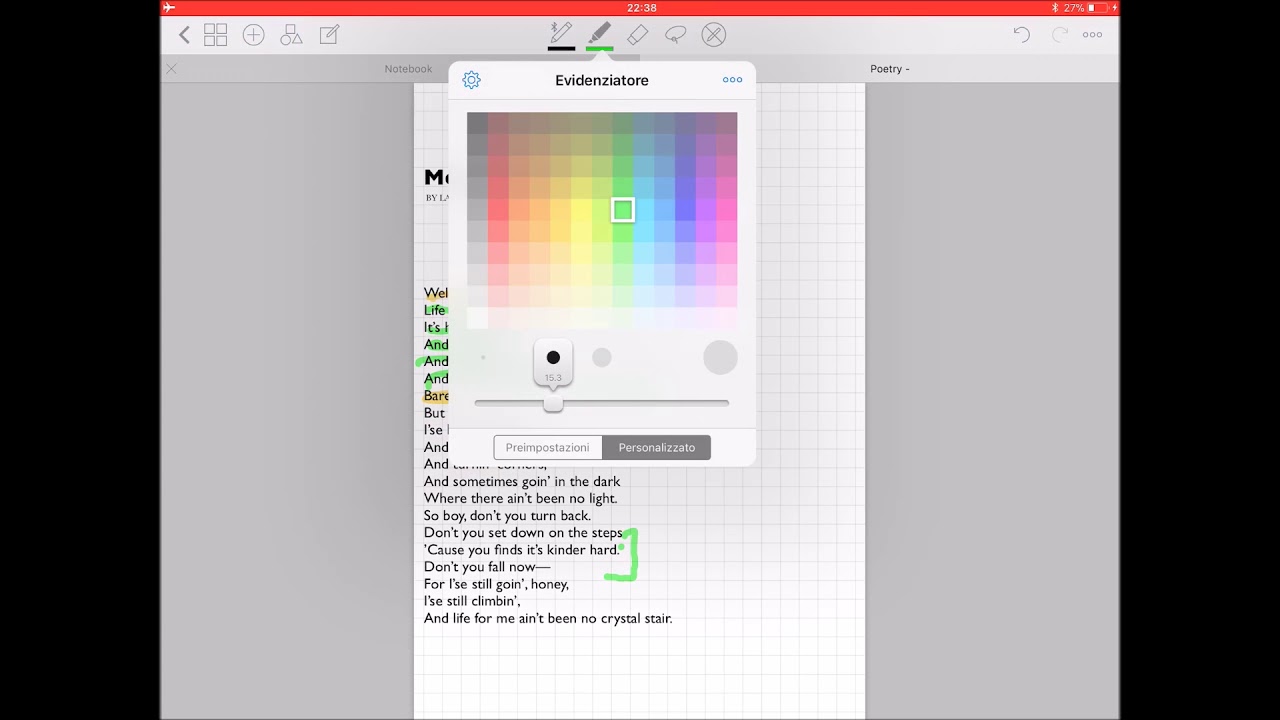Choose the largest highlighter size circle
This screenshot has width=1280, height=720.
coord(720,357)
